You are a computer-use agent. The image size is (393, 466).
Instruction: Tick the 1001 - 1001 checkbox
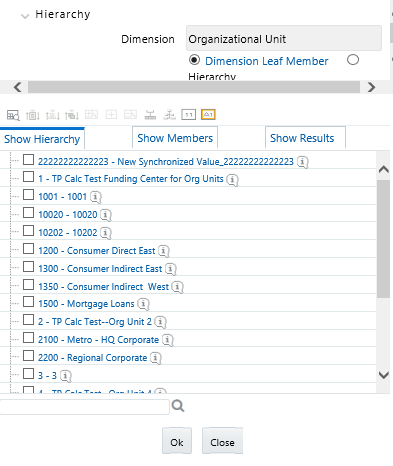pos(28,195)
